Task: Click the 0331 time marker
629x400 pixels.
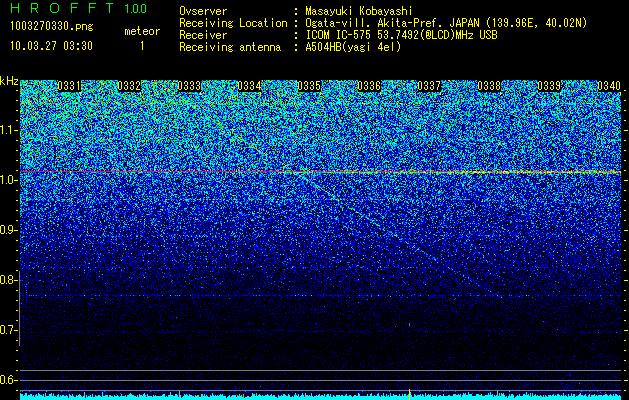Action: (69, 86)
